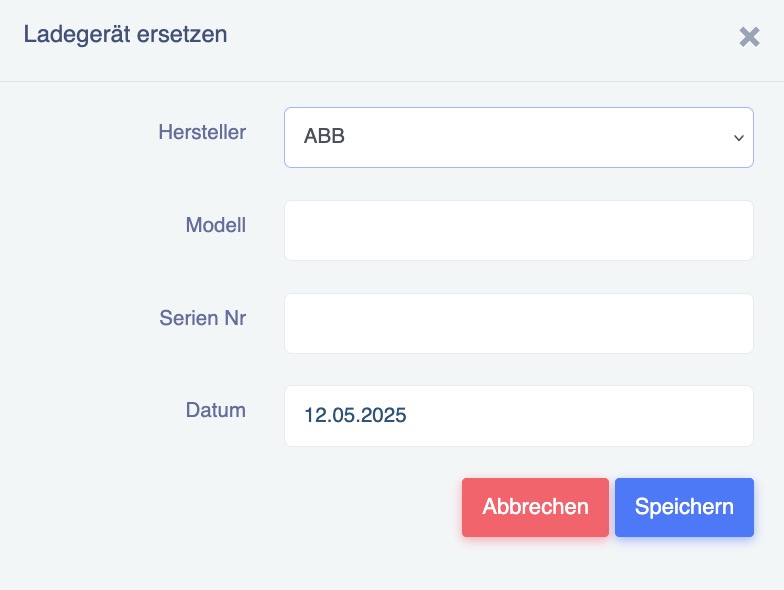Click the Hersteller label
This screenshot has width=784, height=590.
tap(202, 132)
